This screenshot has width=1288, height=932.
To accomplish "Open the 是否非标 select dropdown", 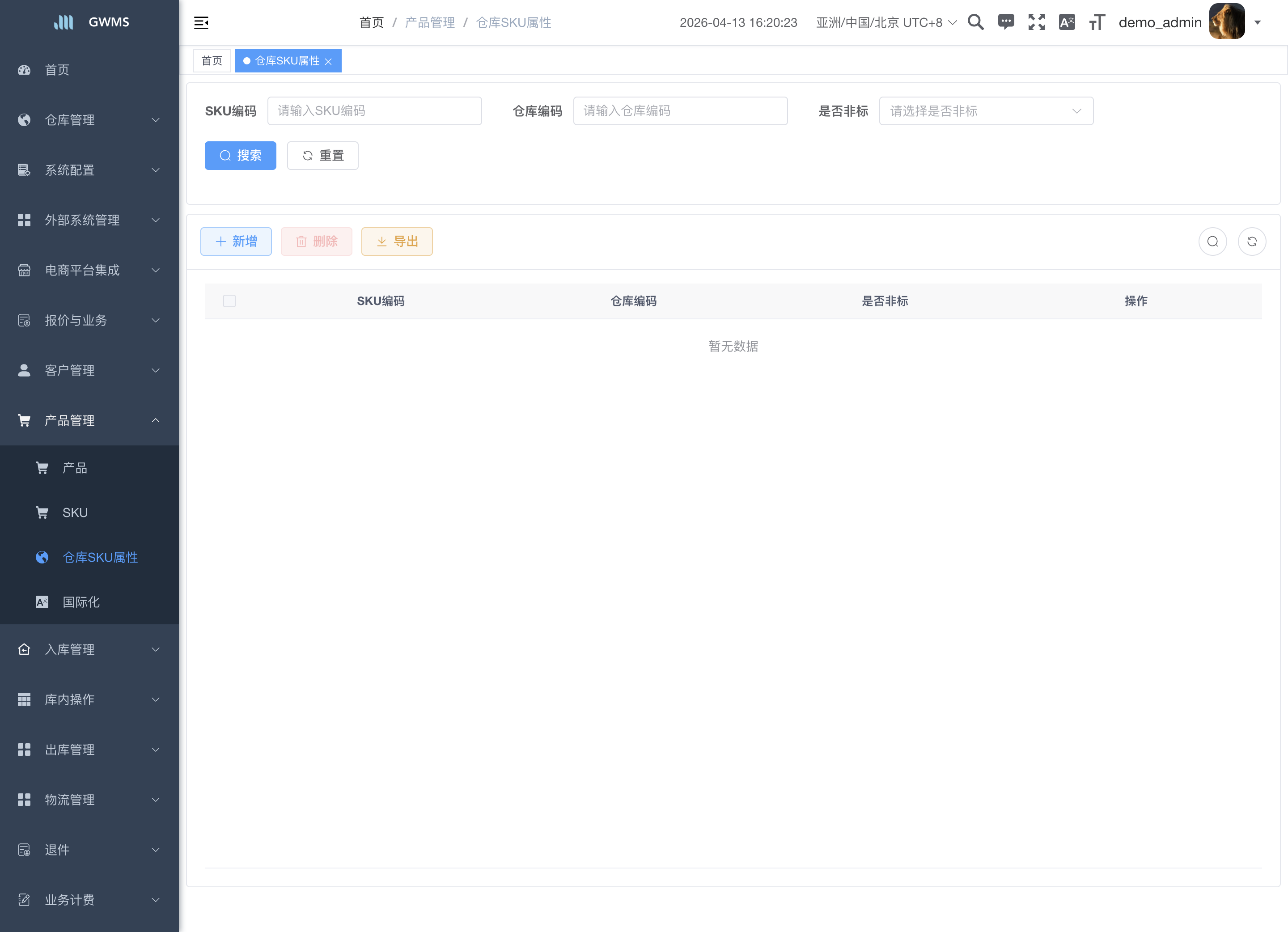I will point(986,111).
